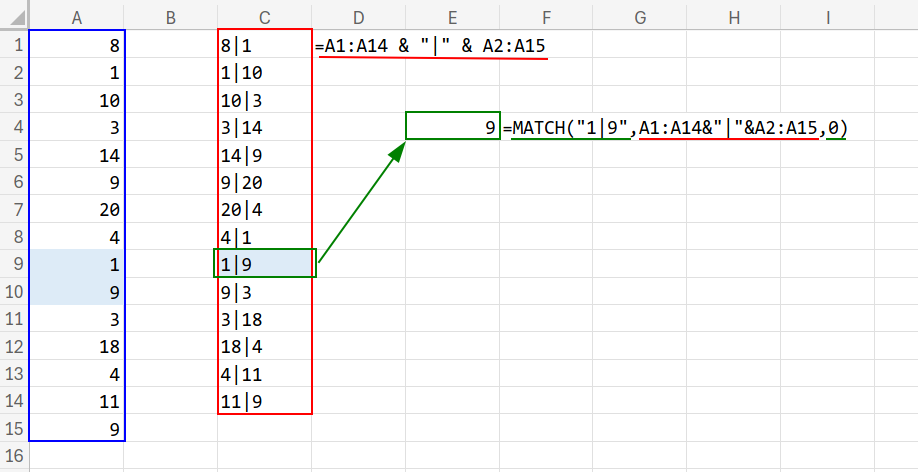Viewport: 918px width, 472px height.
Task: Select cell C7 containing 20|4
Action: 265,209
